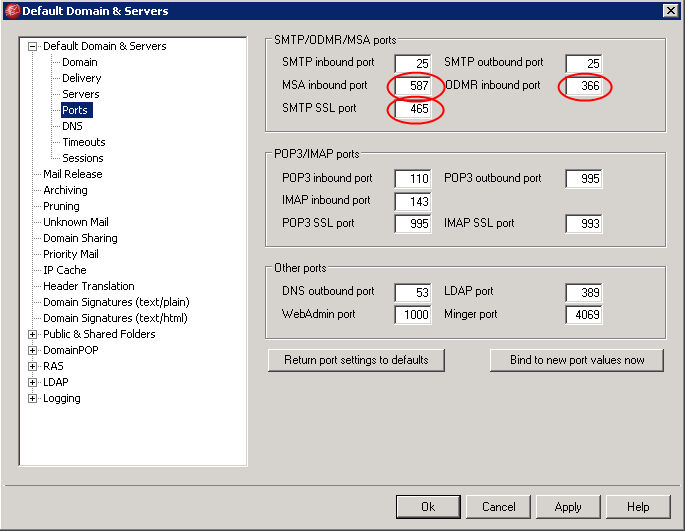685x531 pixels.
Task: Click the IMAP inbound port field
Action: (413, 201)
